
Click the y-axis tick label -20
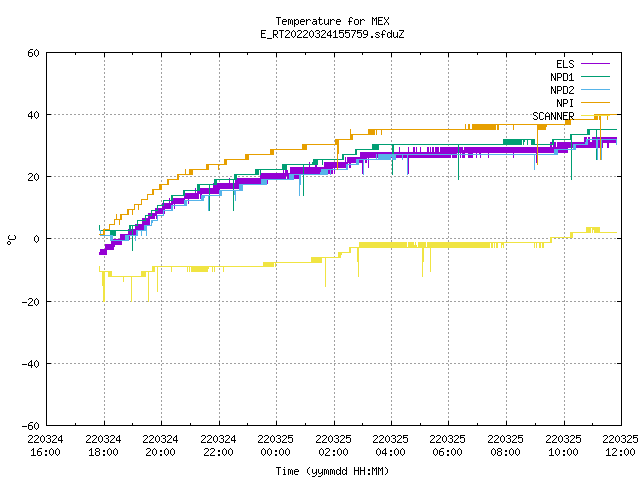(31, 302)
